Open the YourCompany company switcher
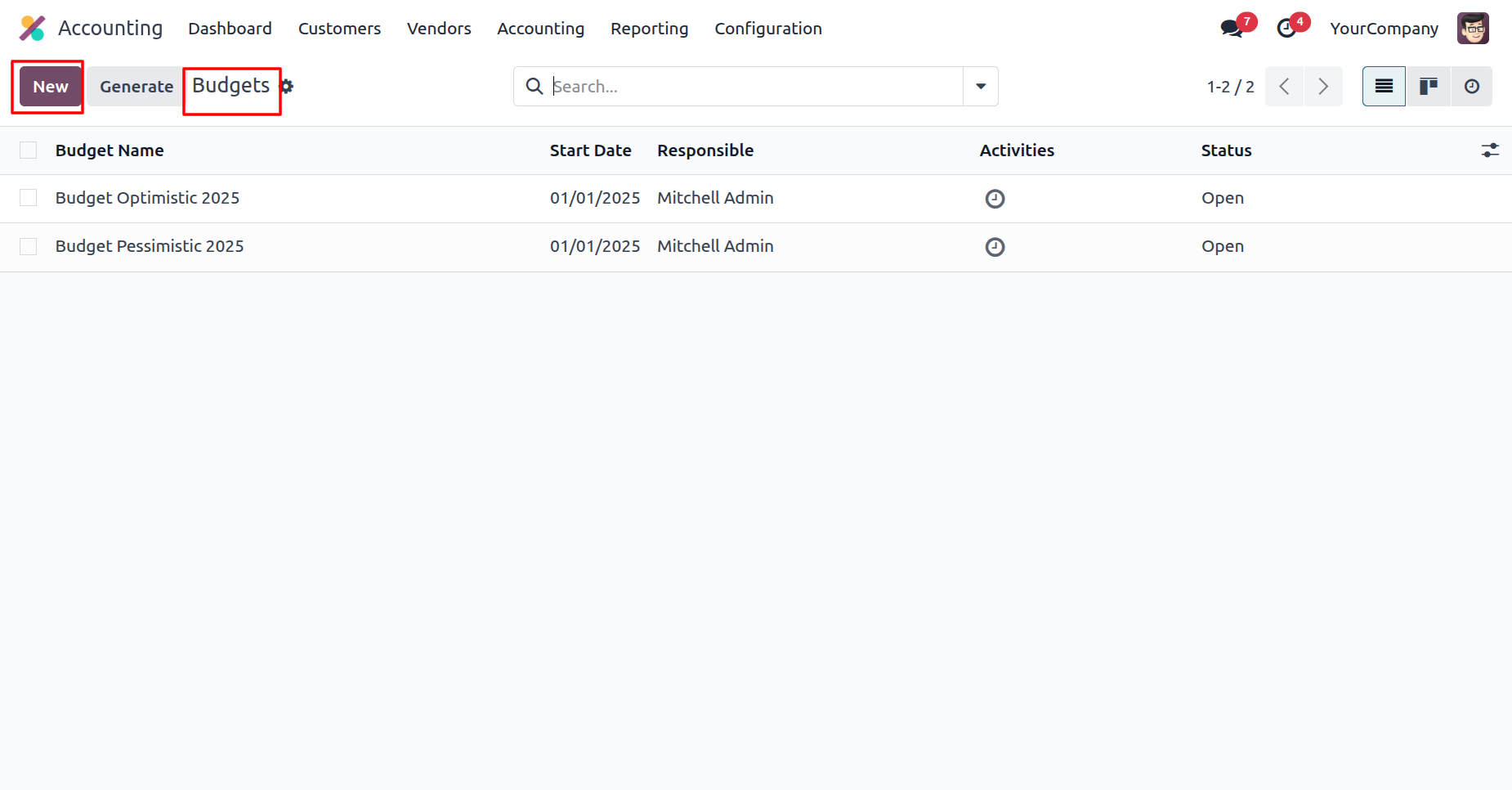Image resolution: width=1512 pixels, height=790 pixels. tap(1384, 29)
